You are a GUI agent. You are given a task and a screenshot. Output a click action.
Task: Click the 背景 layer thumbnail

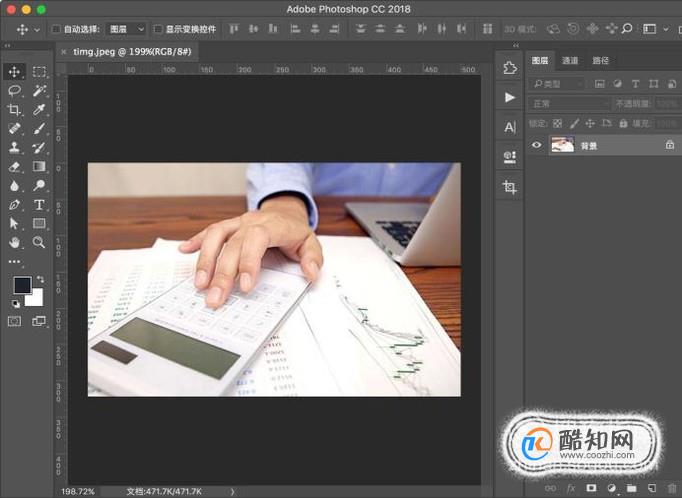point(563,144)
